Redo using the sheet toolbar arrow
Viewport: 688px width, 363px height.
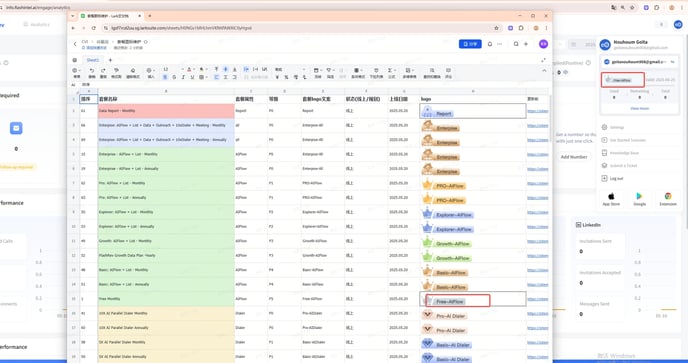tap(103, 72)
